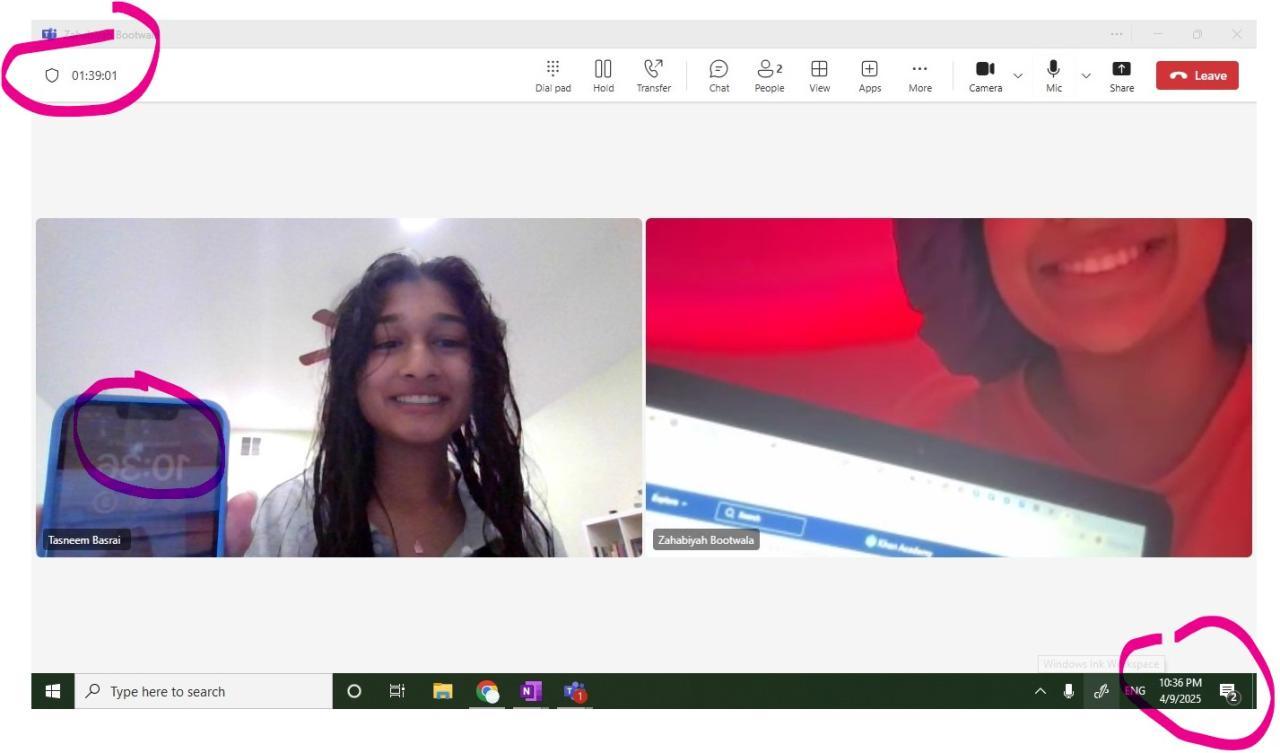Select Tasneem Basrai's video tile

click(339, 387)
